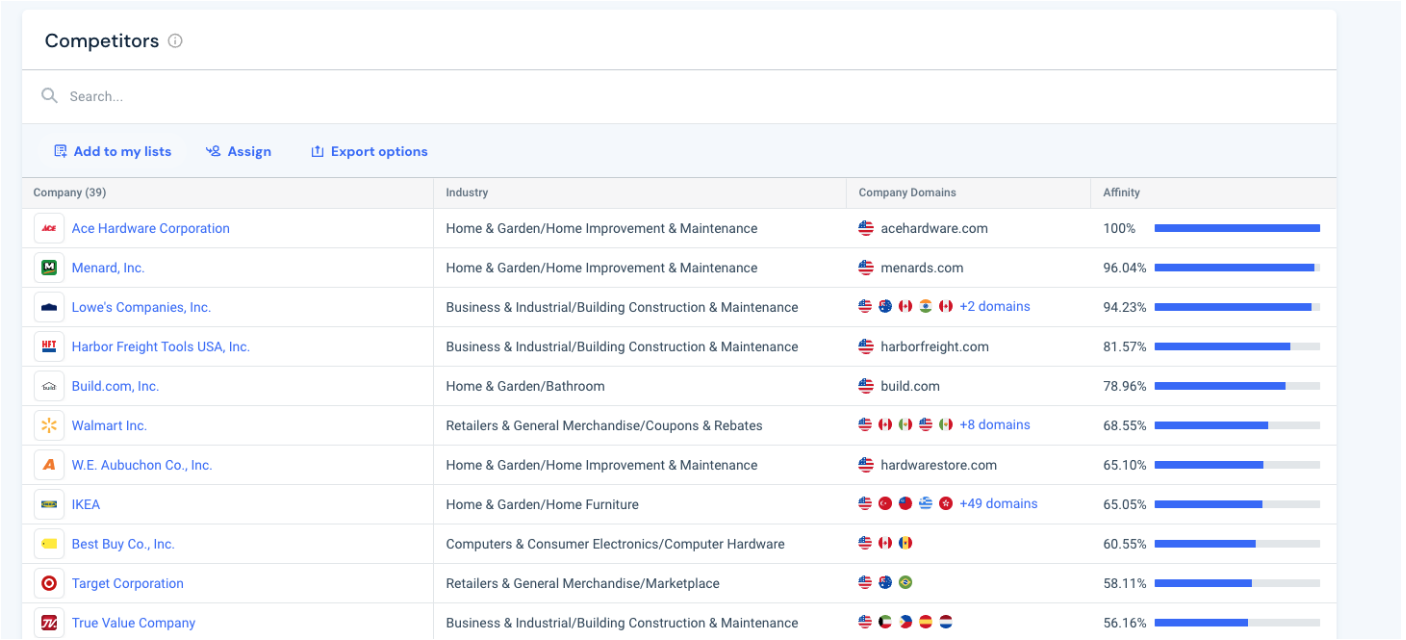This screenshot has height=640, width=1406.
Task: Click the US flag next to acehardware.com
Action: [866, 228]
